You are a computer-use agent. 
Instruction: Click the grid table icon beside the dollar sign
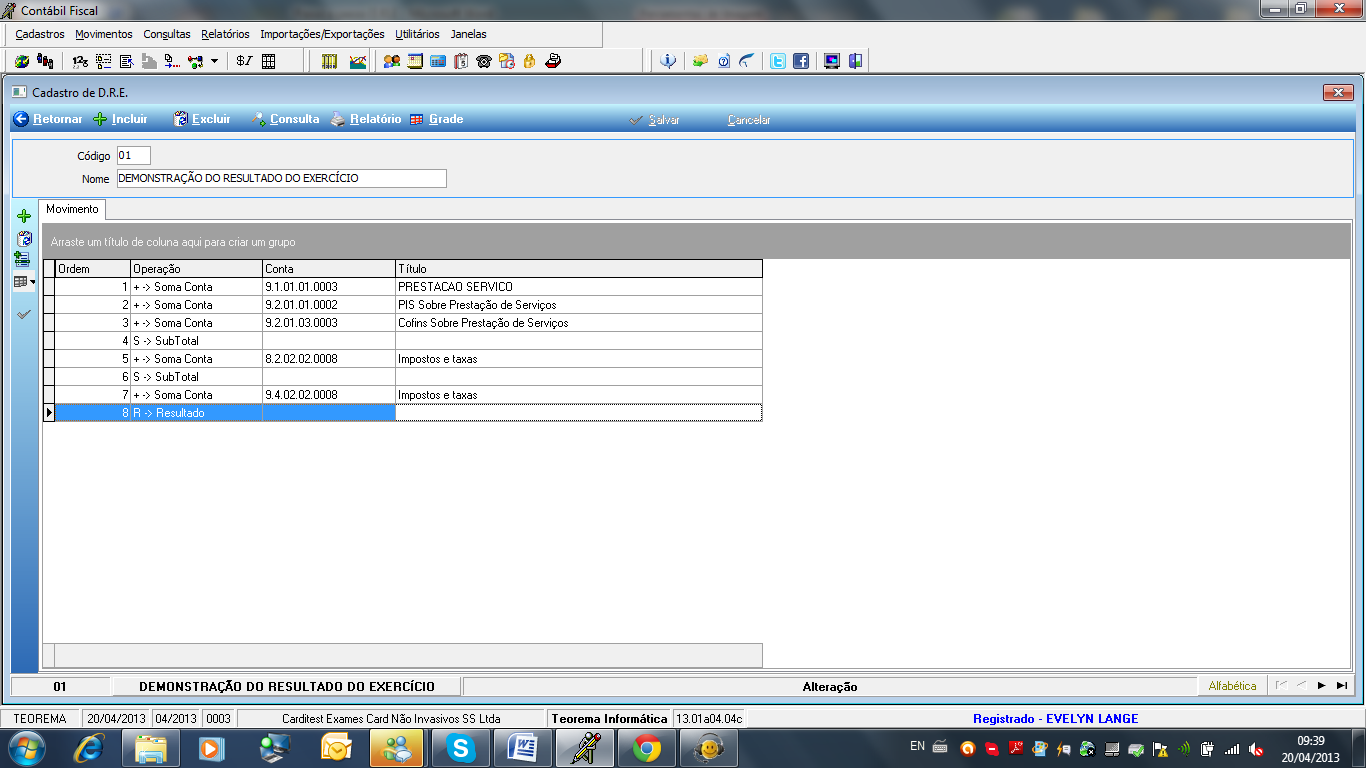click(x=268, y=61)
